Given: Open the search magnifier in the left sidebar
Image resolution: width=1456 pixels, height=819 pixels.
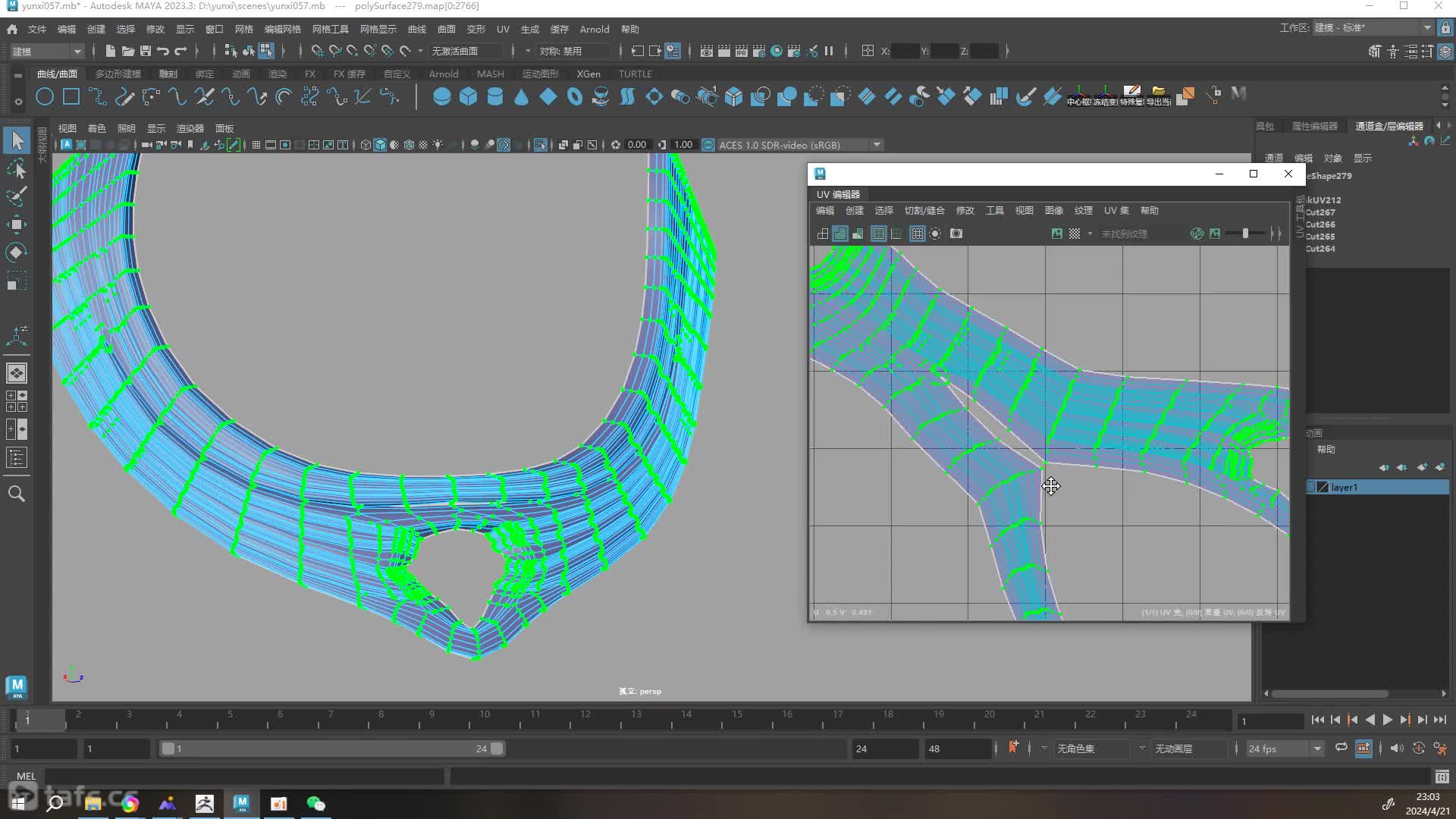Looking at the screenshot, I should coord(17,494).
